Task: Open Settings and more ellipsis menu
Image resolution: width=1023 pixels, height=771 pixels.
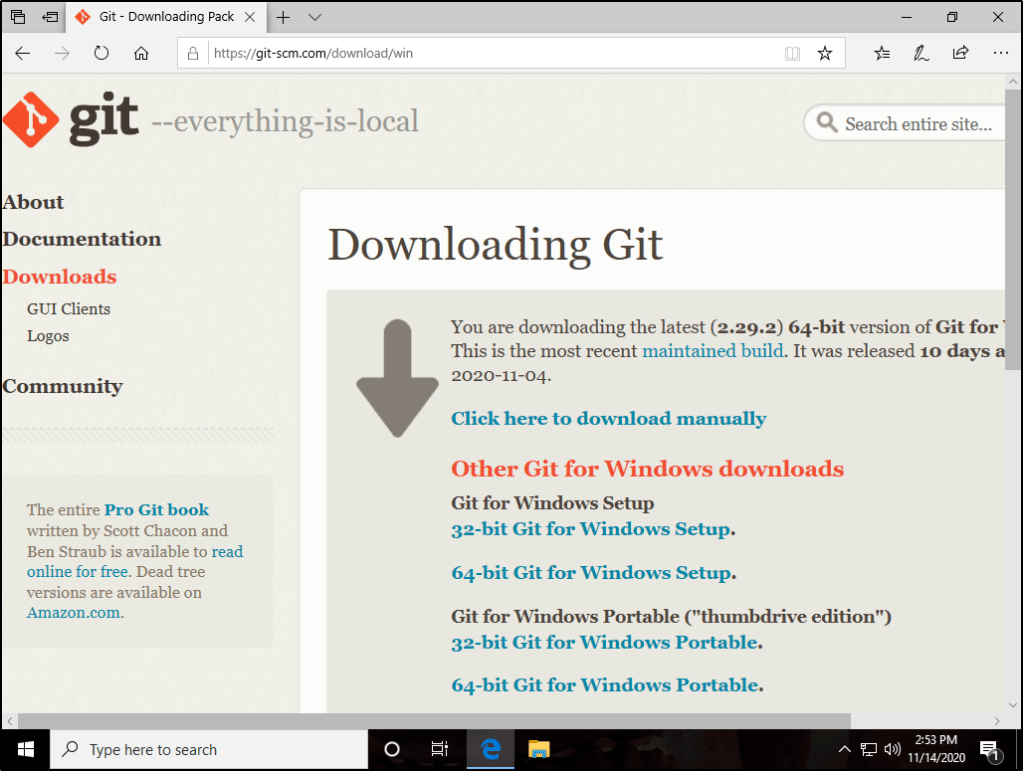Action: [1000, 54]
